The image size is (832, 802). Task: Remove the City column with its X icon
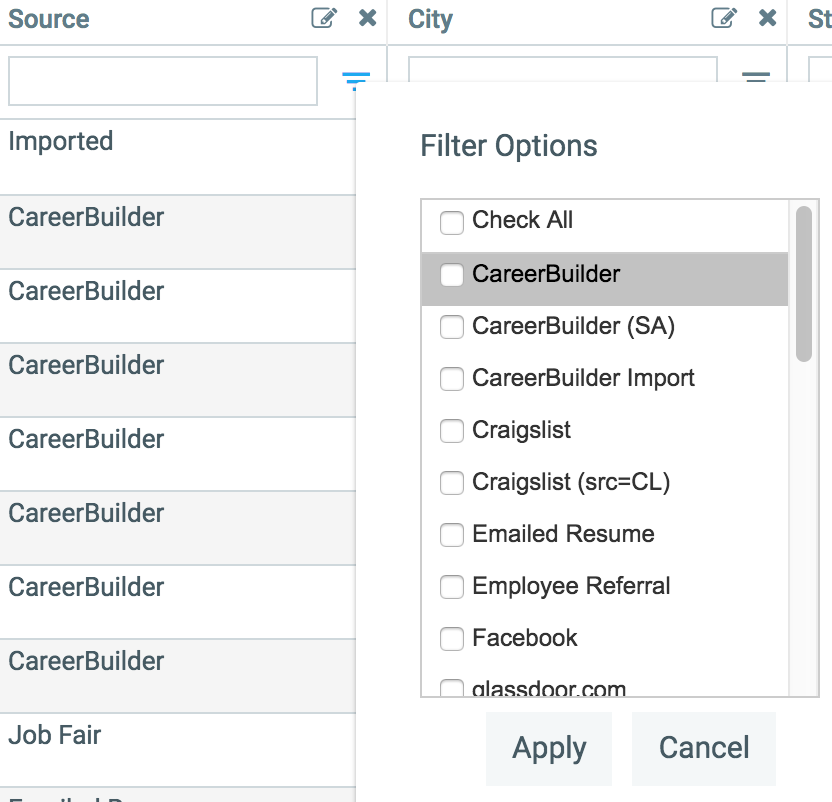pyautogui.click(x=768, y=18)
